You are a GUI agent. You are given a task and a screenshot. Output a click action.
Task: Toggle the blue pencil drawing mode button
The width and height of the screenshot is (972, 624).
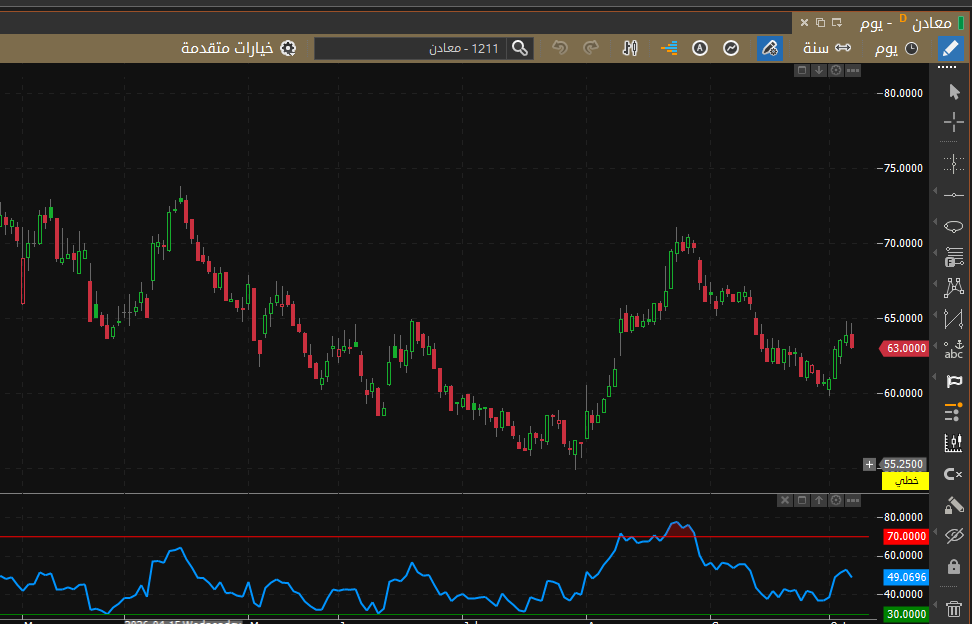tap(951, 48)
